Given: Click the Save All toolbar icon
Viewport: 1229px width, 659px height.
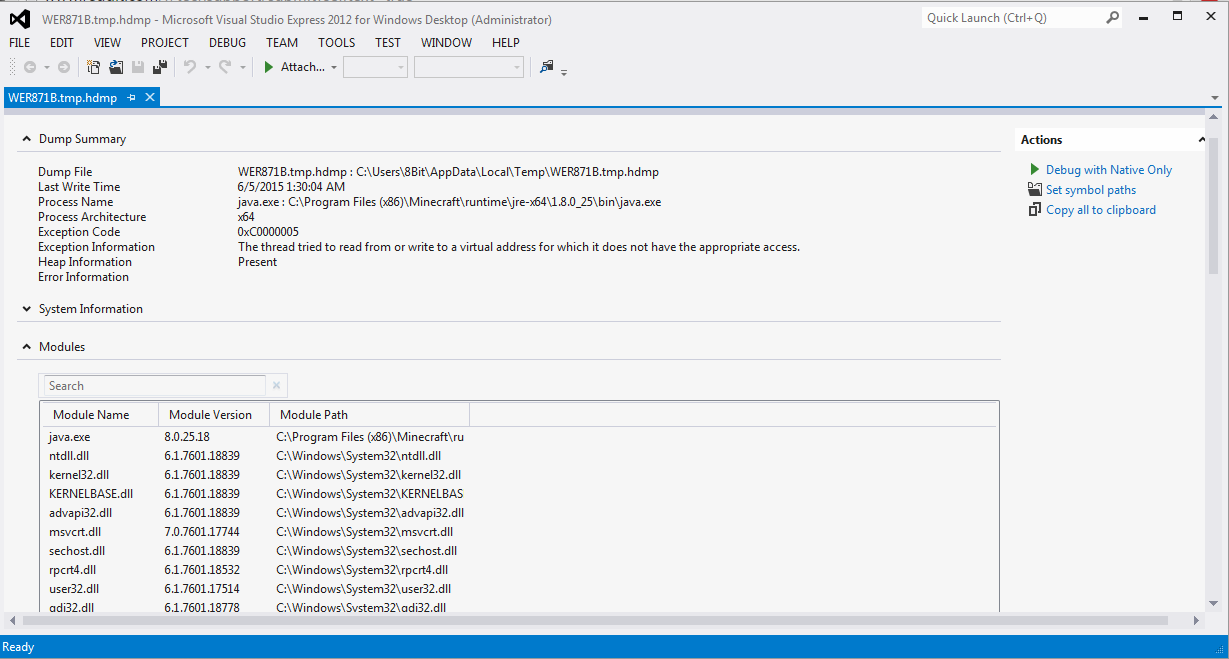Looking at the screenshot, I should [x=159, y=67].
